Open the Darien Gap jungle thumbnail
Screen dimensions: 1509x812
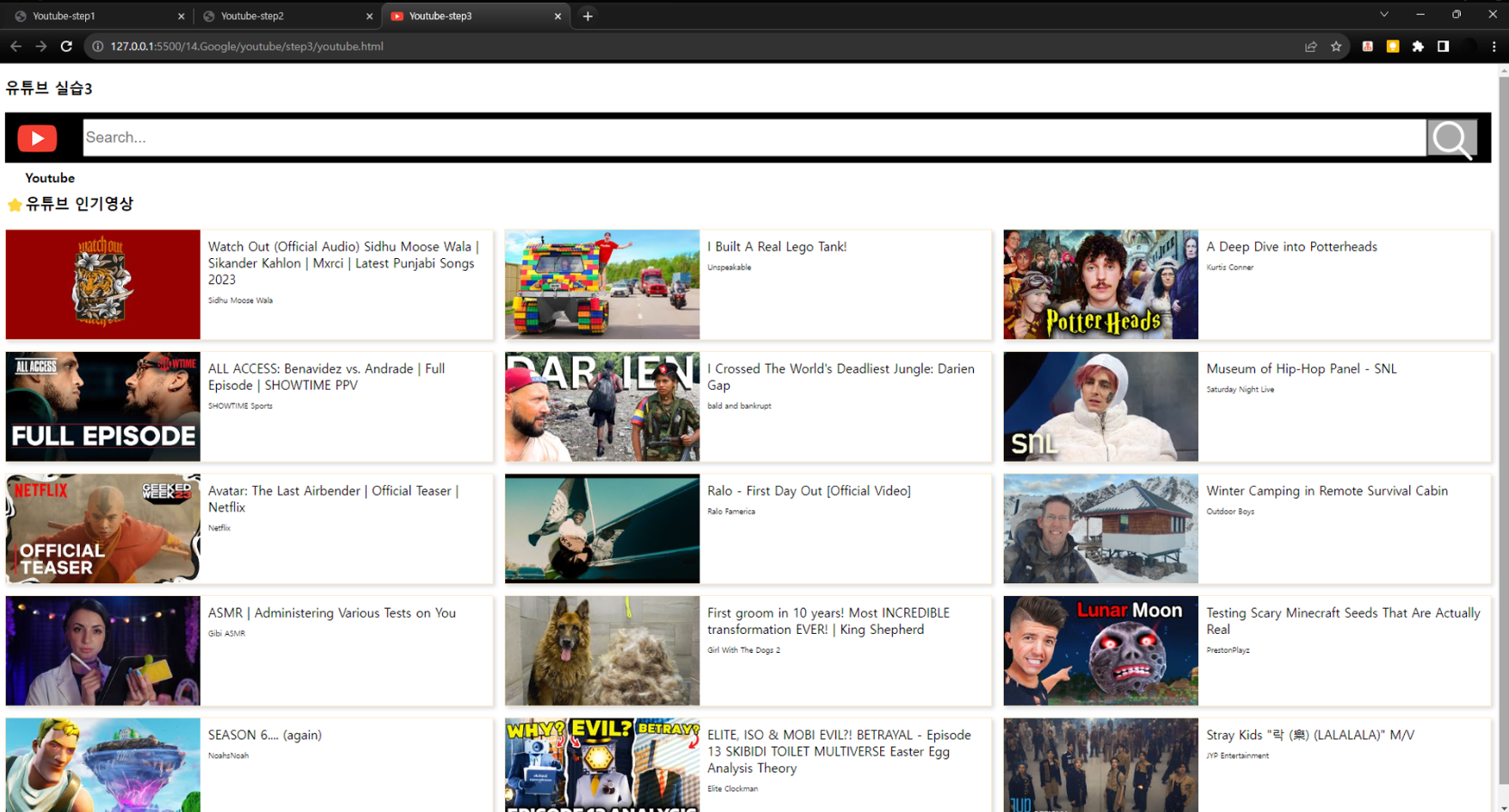pyautogui.click(x=602, y=406)
